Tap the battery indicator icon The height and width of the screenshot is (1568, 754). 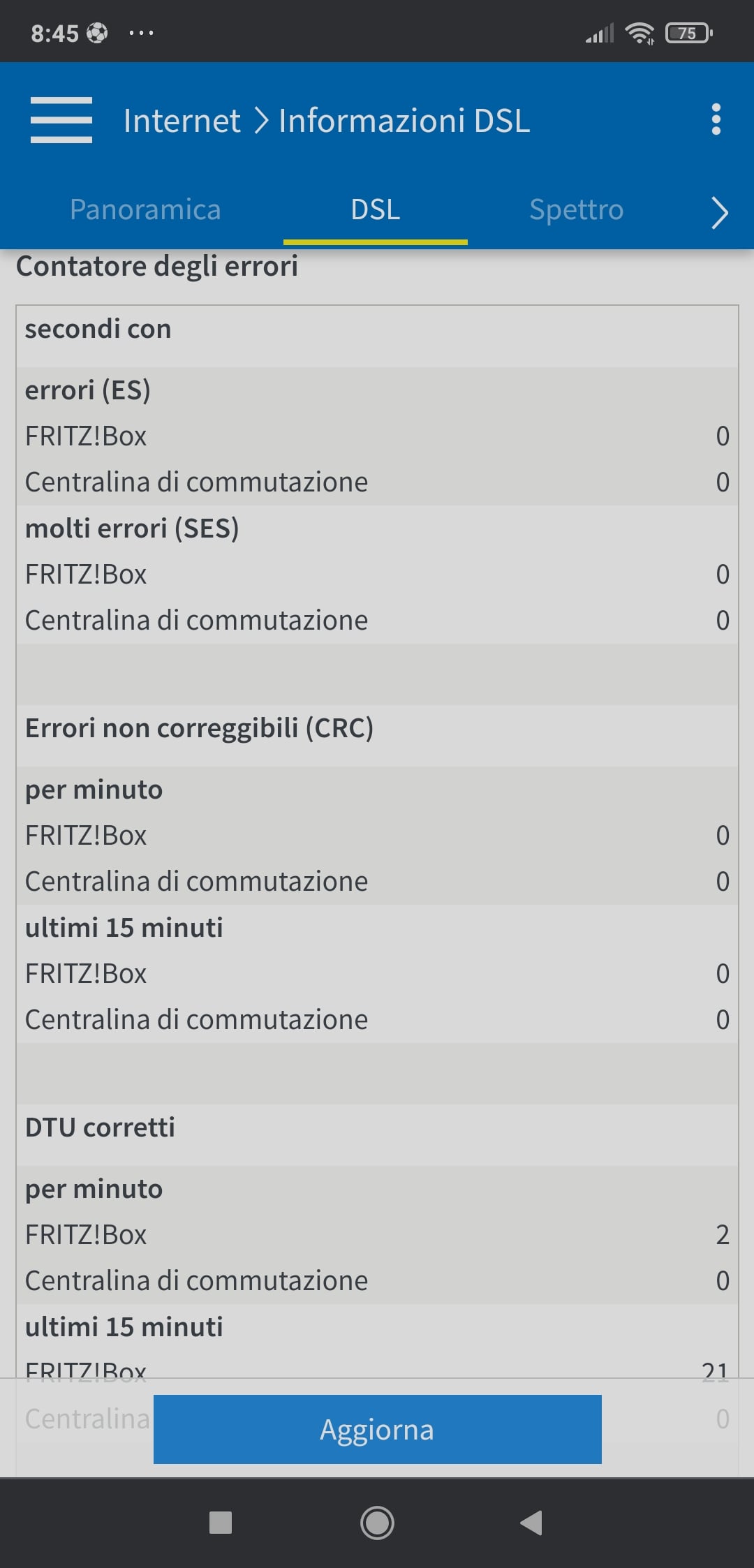pos(688,33)
